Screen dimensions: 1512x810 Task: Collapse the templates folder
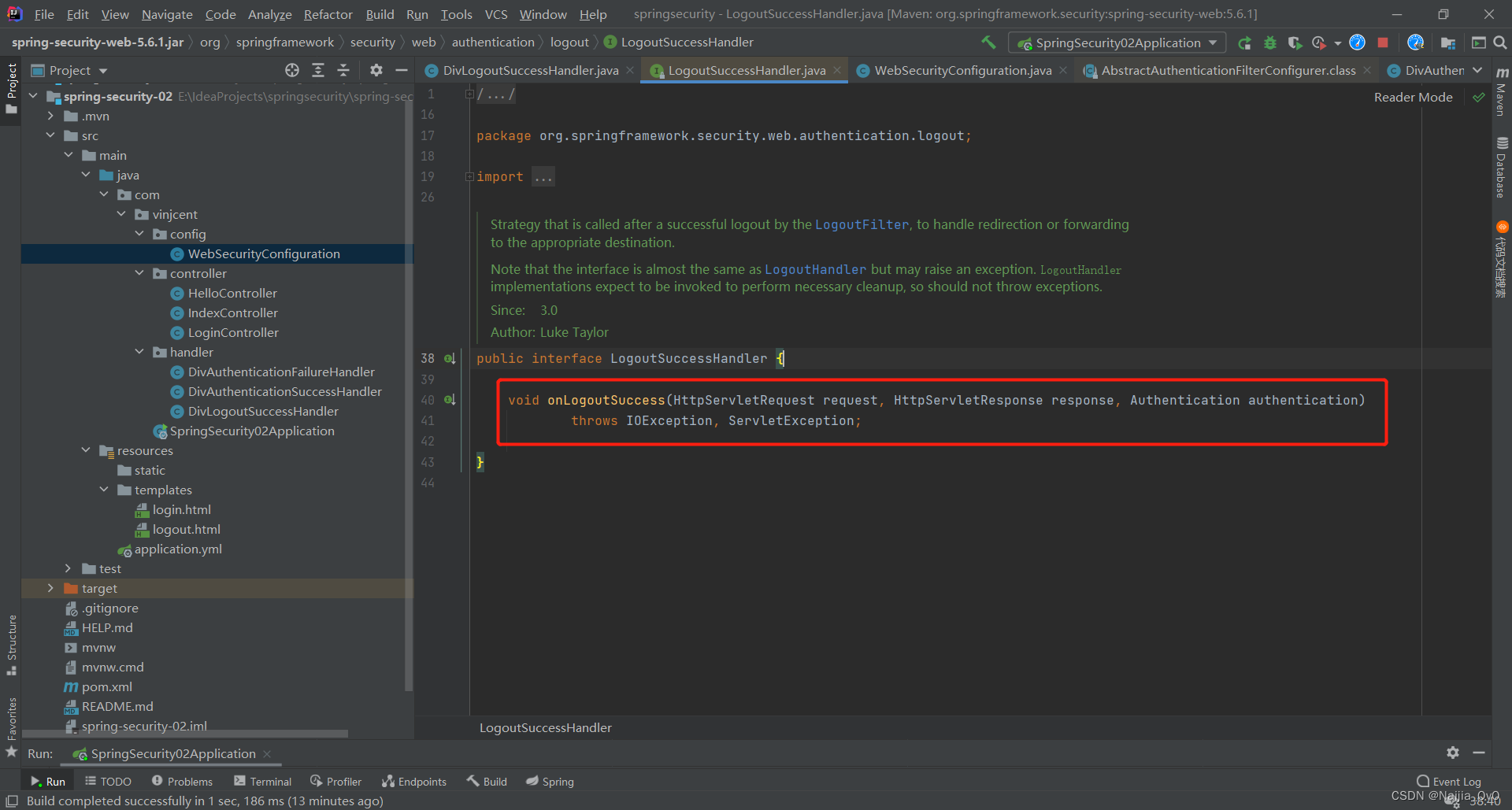pos(104,490)
